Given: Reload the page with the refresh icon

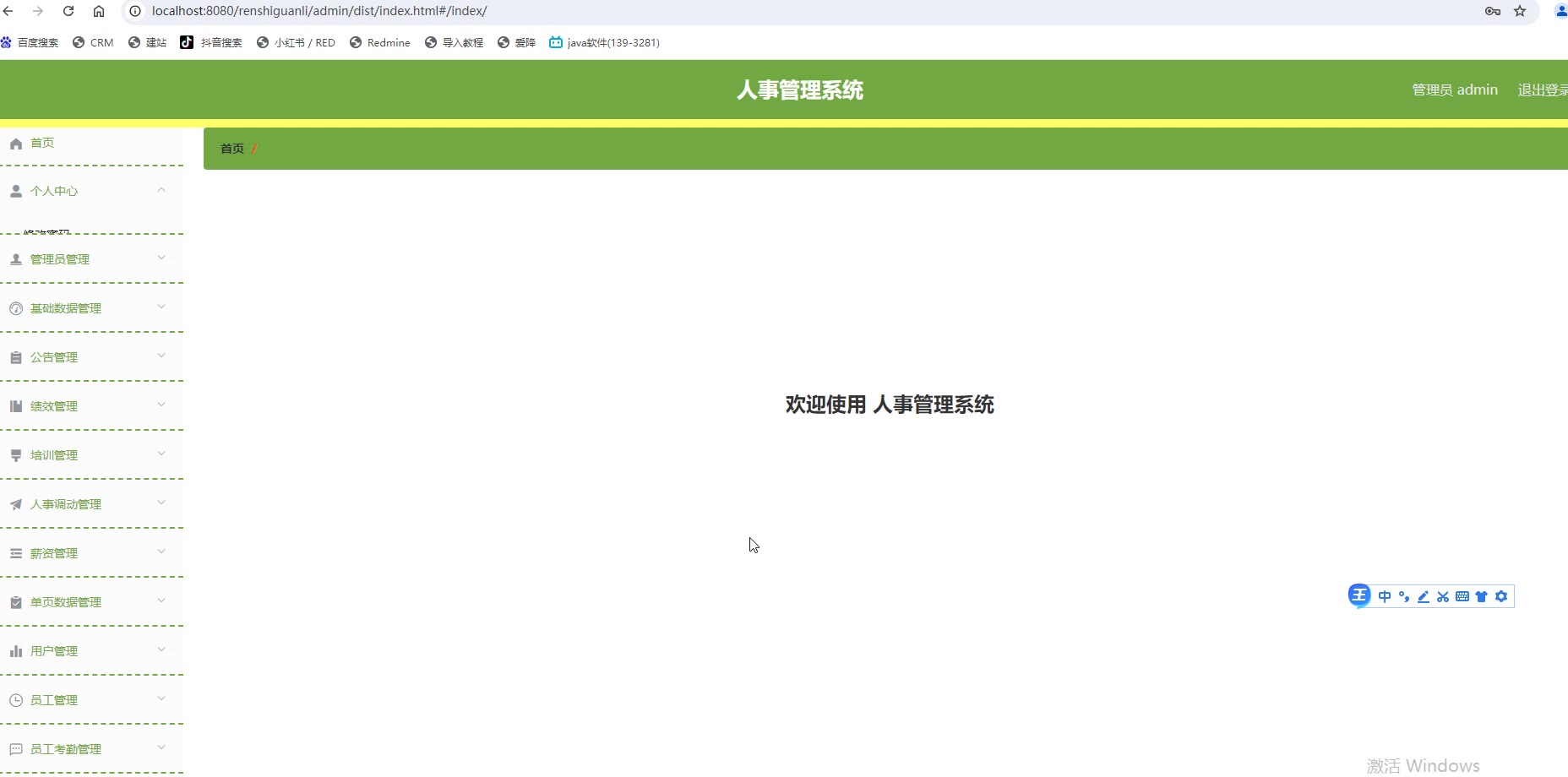Looking at the screenshot, I should (x=68, y=11).
